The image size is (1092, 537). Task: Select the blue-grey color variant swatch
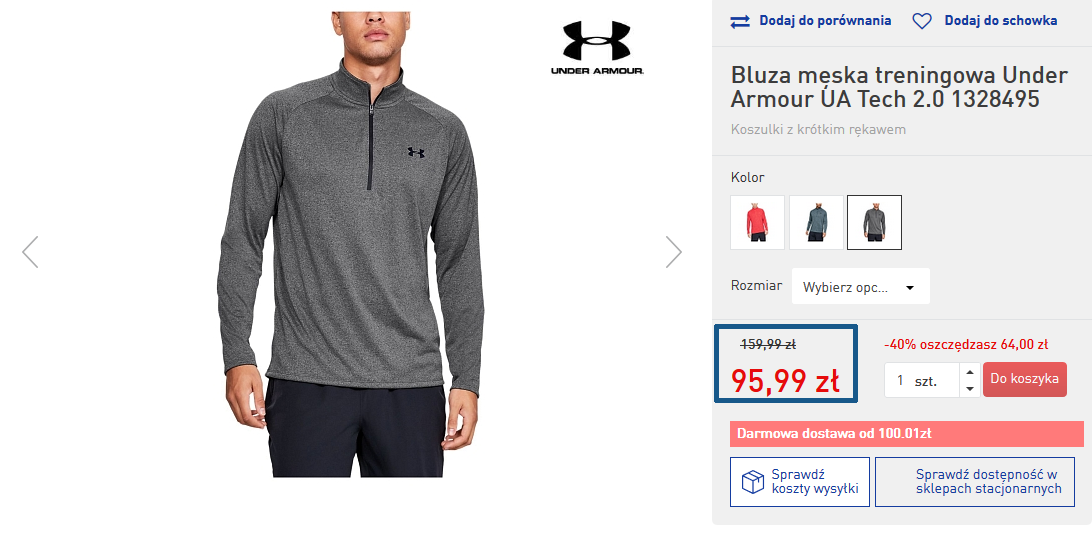816,222
